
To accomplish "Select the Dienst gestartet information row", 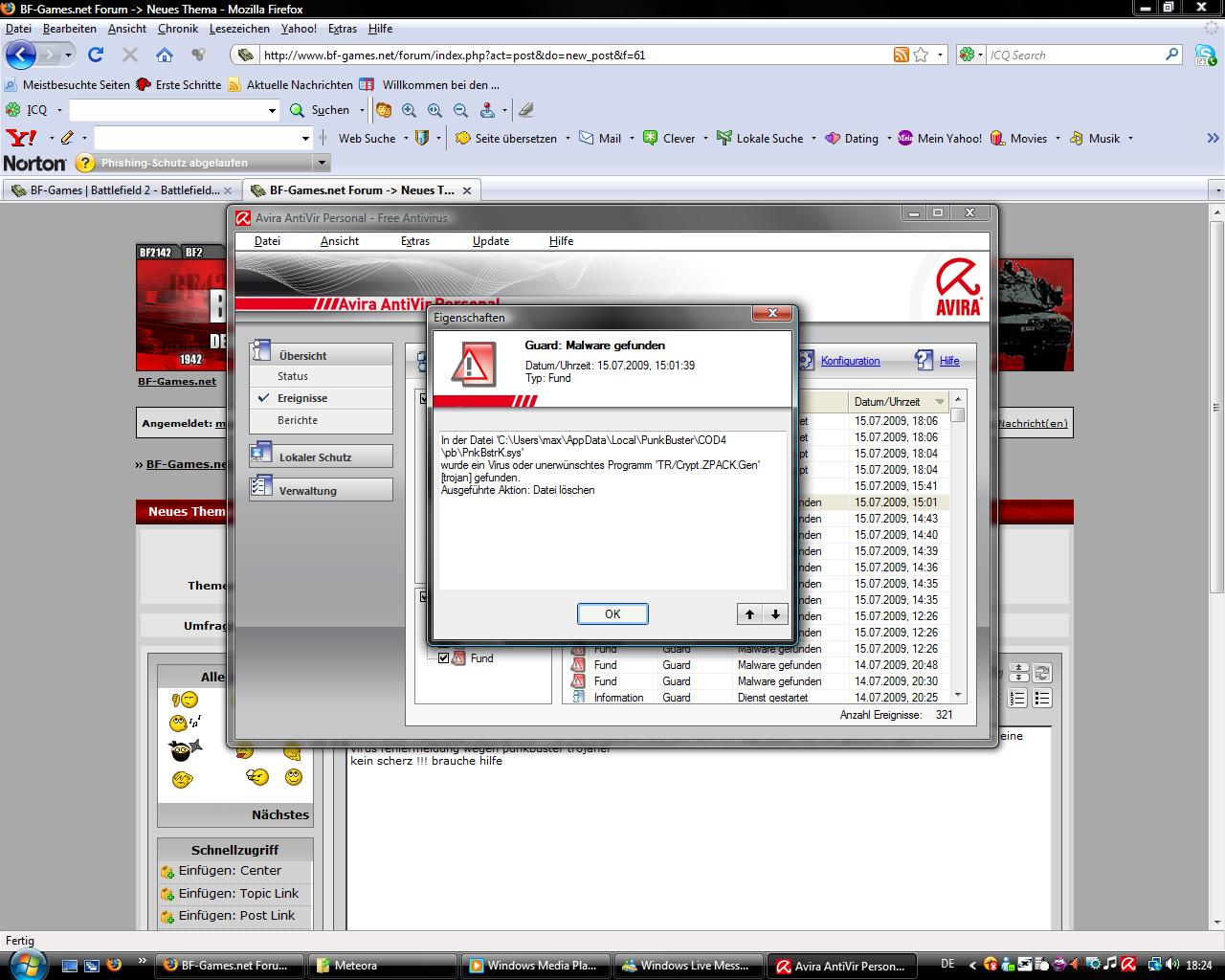I will [x=755, y=698].
